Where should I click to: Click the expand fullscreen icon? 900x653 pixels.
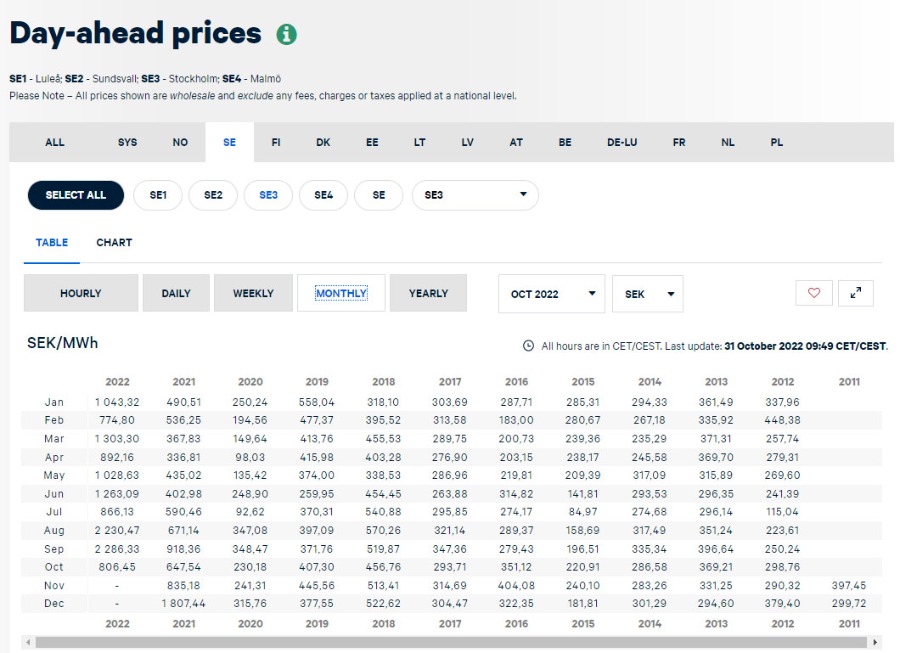(x=856, y=293)
